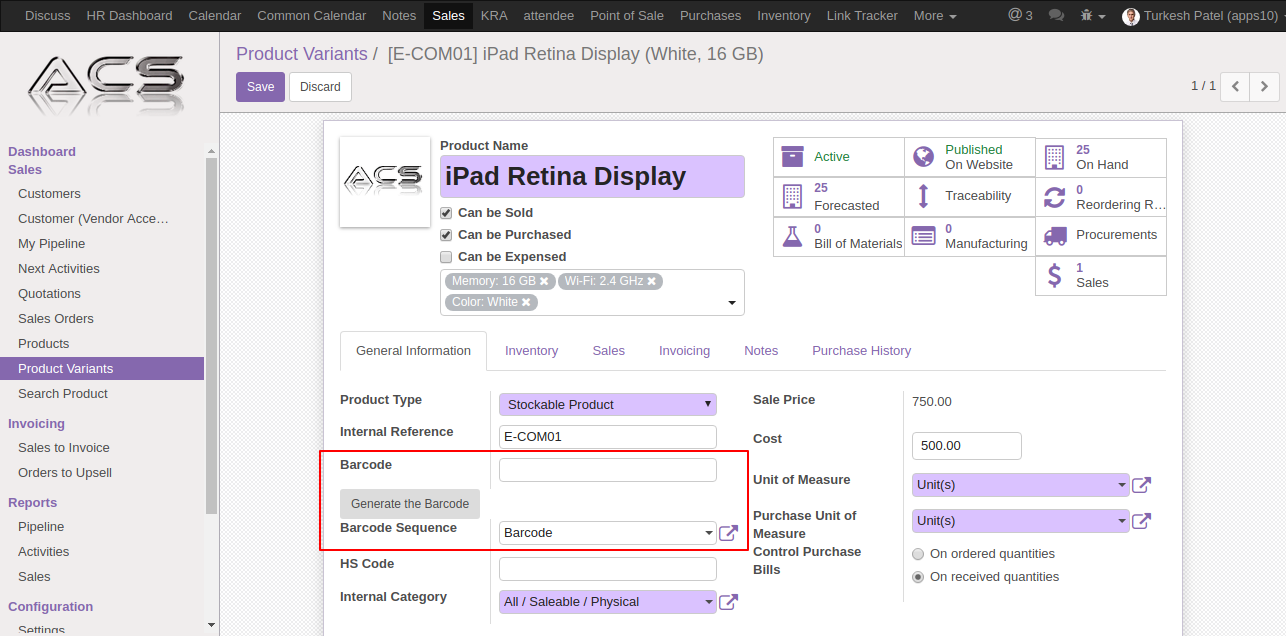Go back via Product Variants breadcrumb

pos(302,54)
